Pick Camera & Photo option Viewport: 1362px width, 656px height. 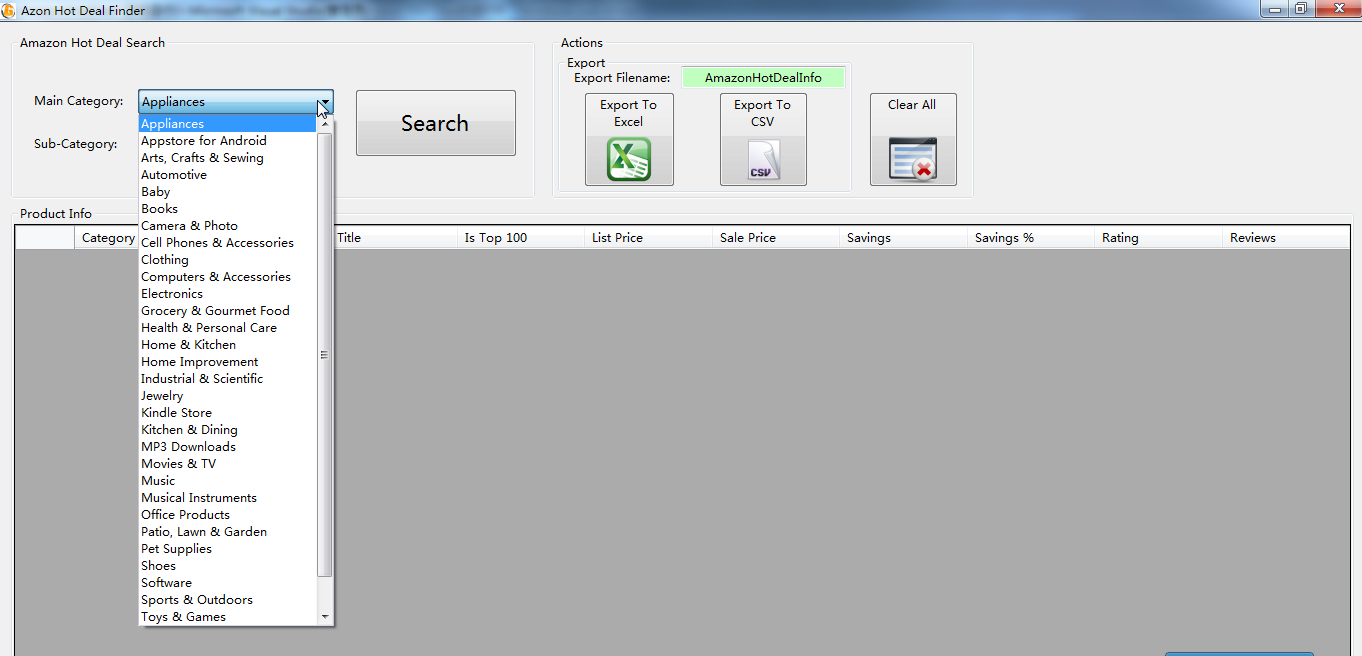(227, 226)
